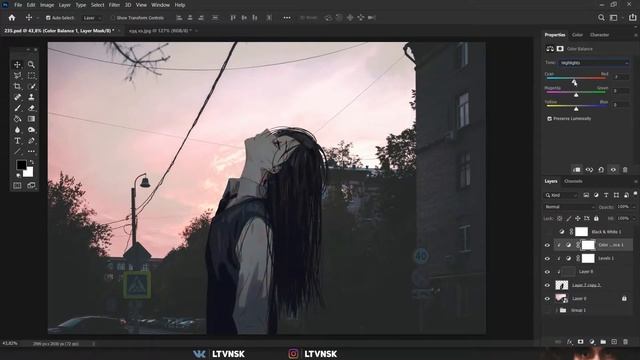
Task: Create new fill or adjustment layer icon
Action: (x=592, y=342)
